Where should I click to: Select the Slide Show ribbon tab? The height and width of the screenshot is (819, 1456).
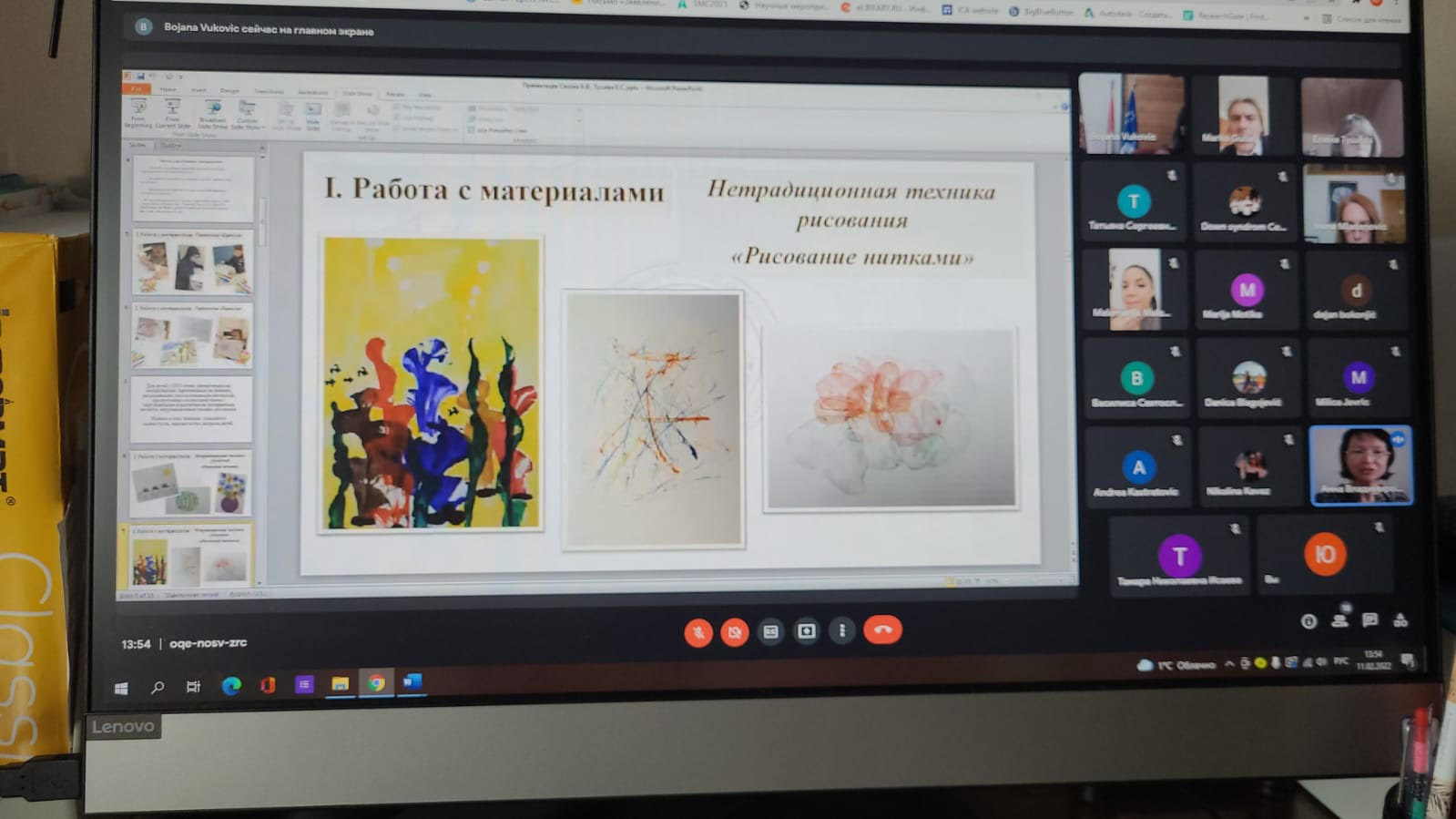point(357,93)
